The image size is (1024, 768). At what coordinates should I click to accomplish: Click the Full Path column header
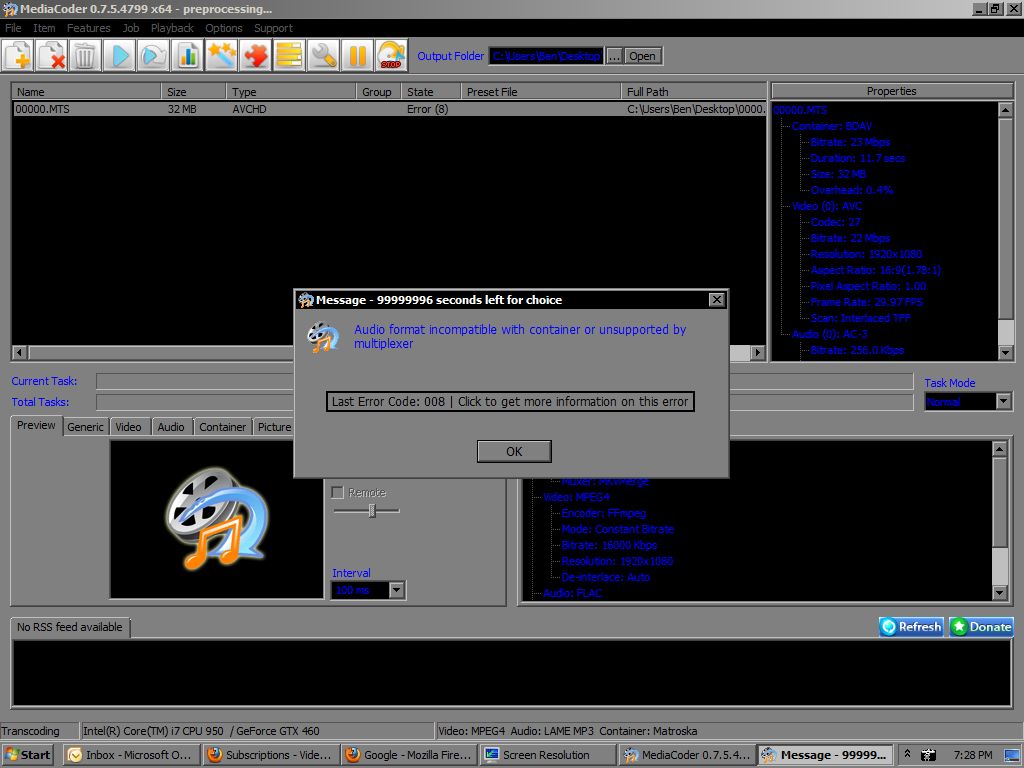point(694,92)
